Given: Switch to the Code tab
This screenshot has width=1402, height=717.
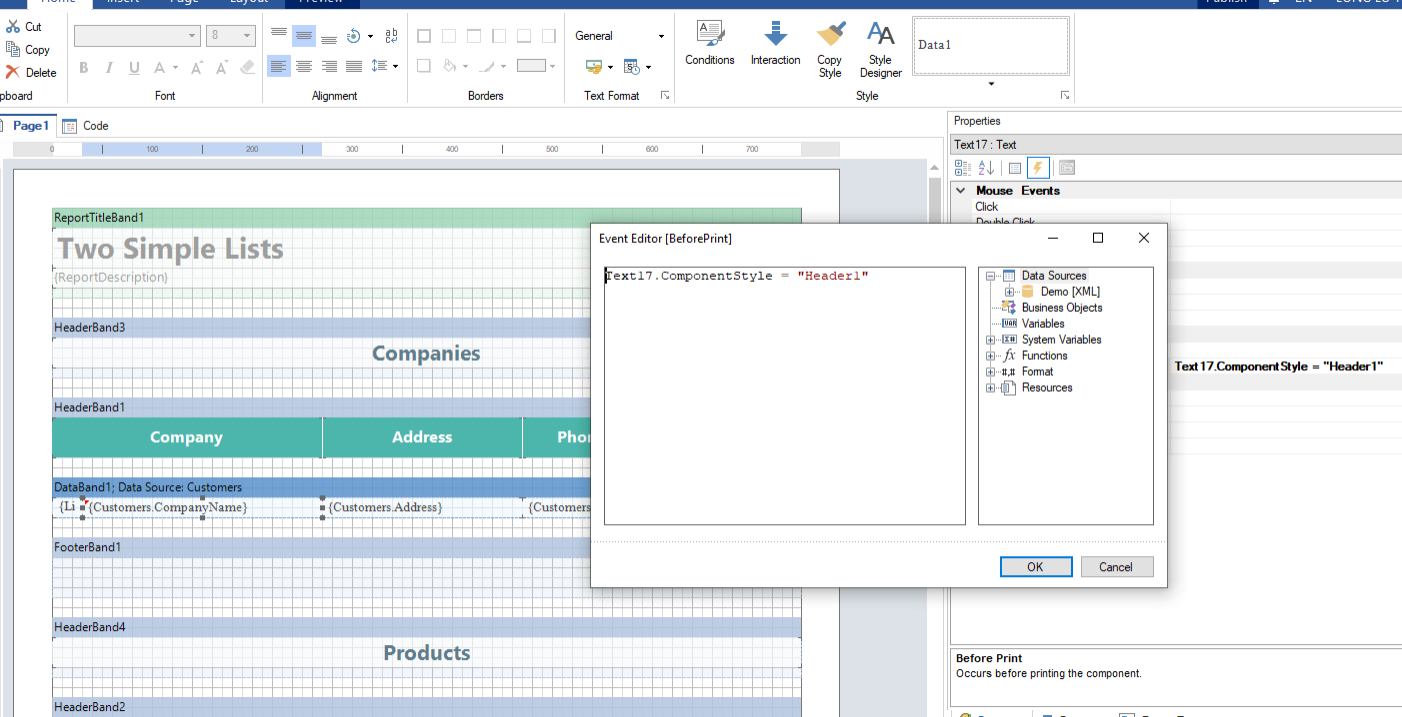Looking at the screenshot, I should (86, 125).
